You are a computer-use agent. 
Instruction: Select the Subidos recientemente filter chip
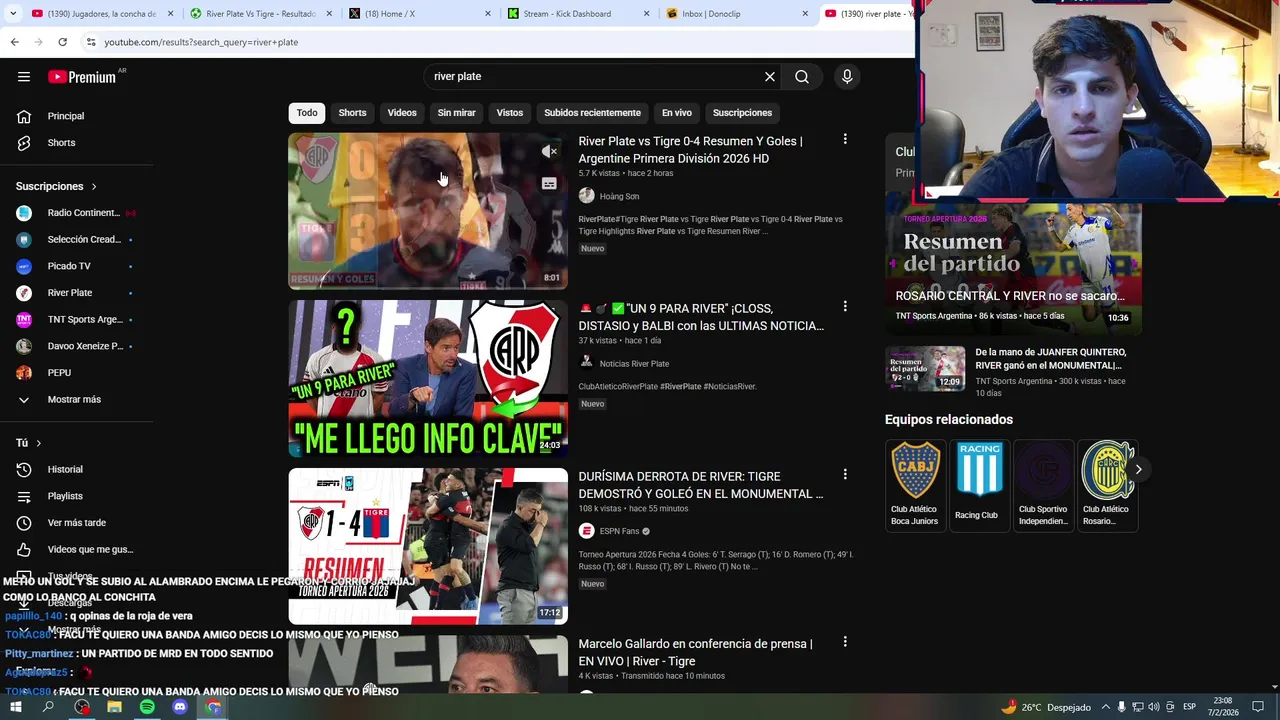592,113
